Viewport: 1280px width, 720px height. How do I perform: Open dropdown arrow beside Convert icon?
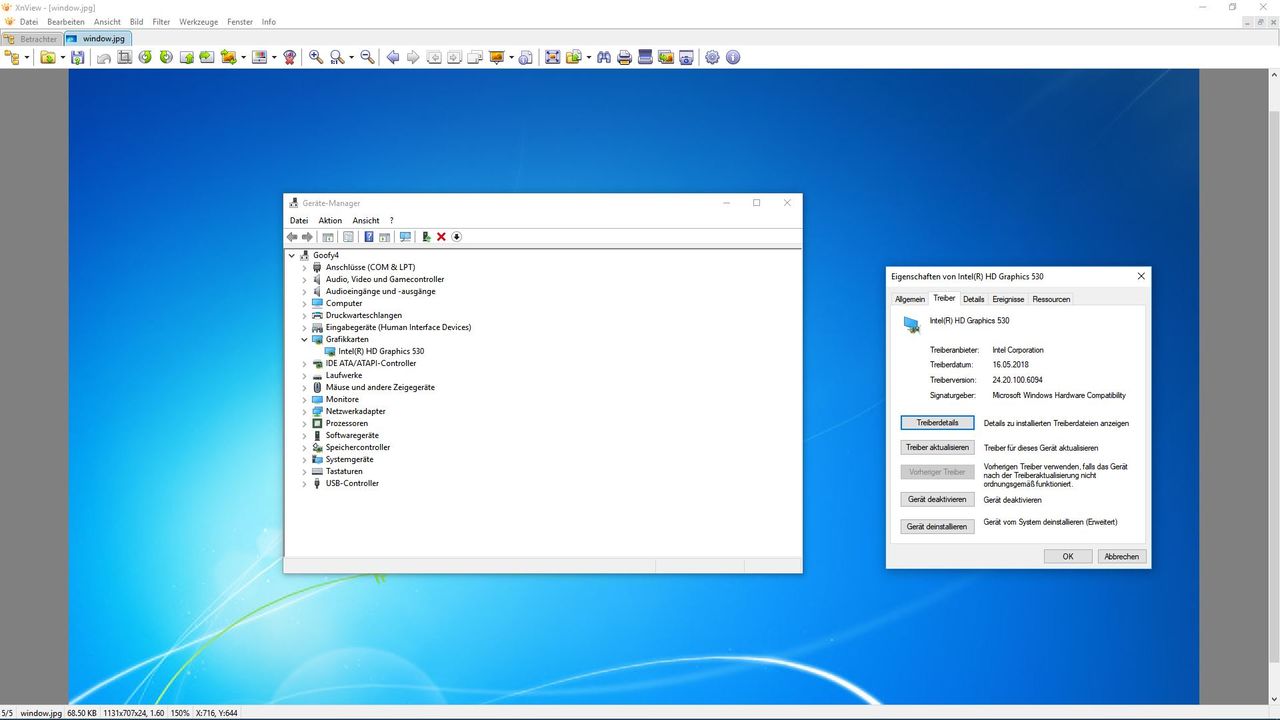pyautogui.click(x=243, y=57)
